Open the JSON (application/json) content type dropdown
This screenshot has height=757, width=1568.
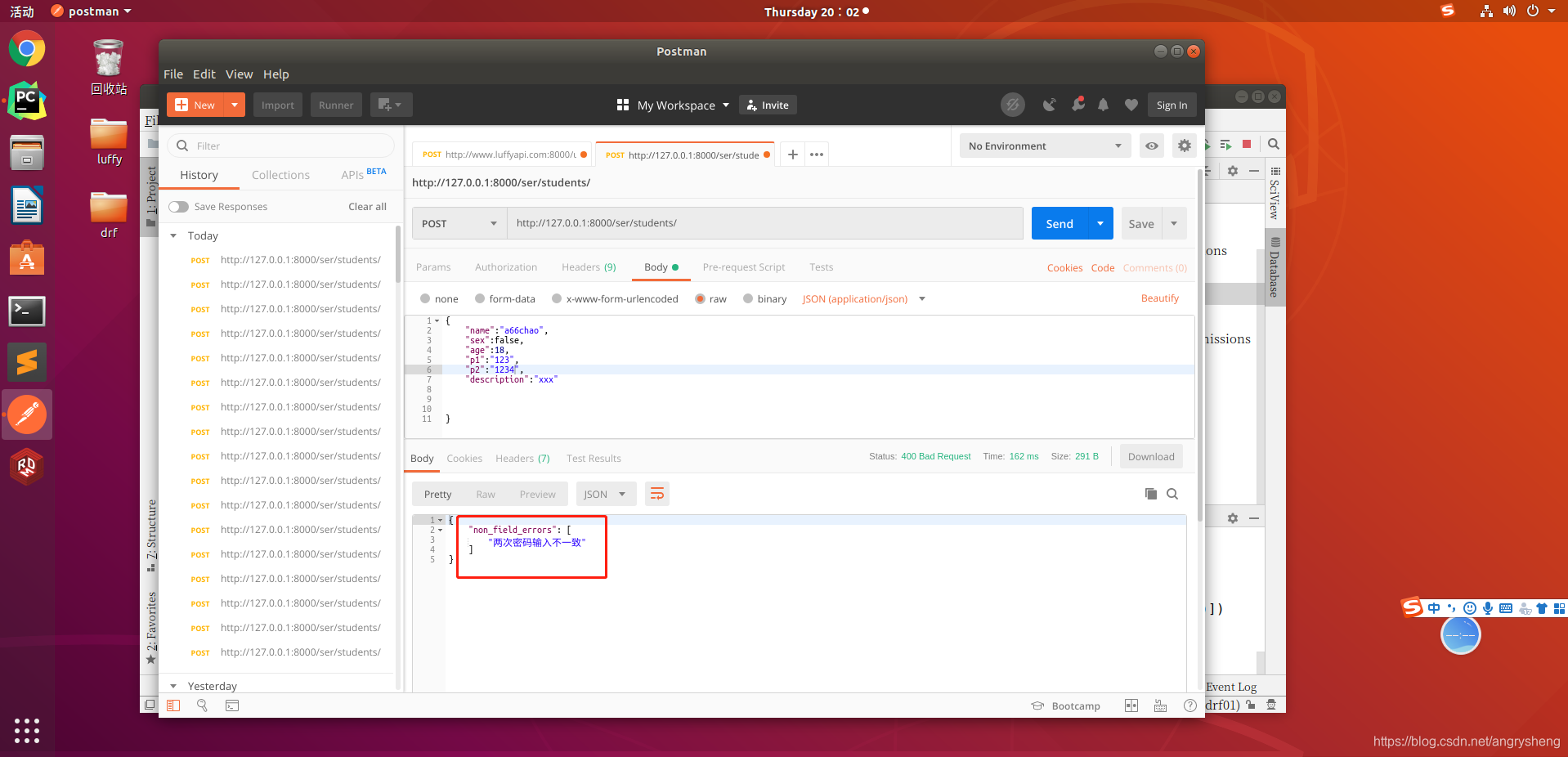pos(863,298)
